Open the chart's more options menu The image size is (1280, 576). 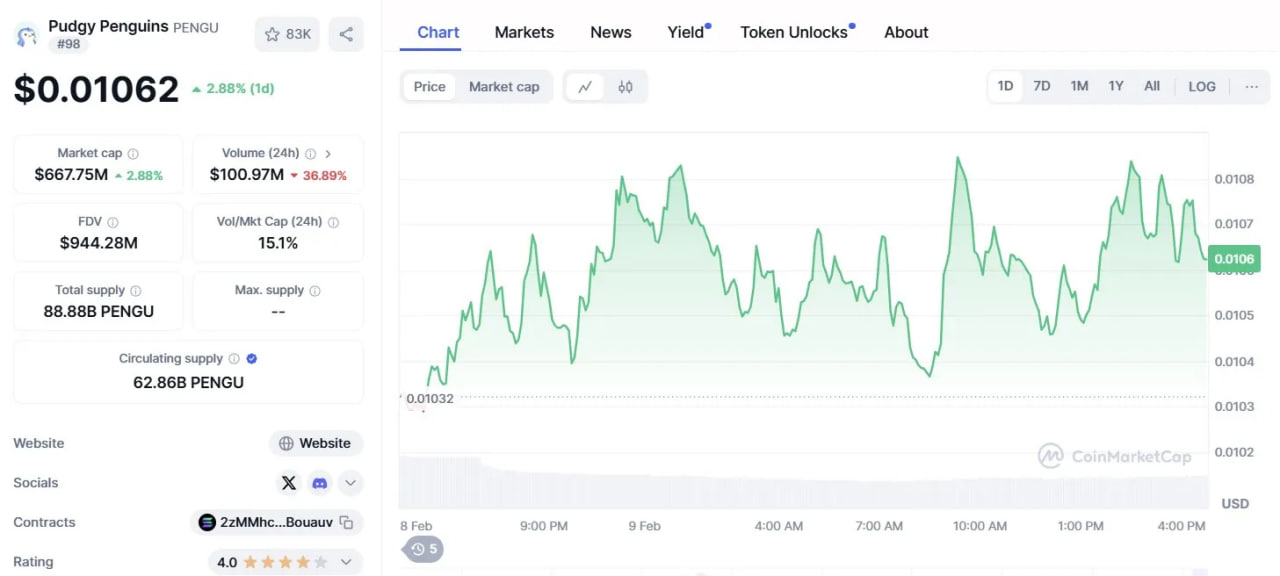point(1252,87)
